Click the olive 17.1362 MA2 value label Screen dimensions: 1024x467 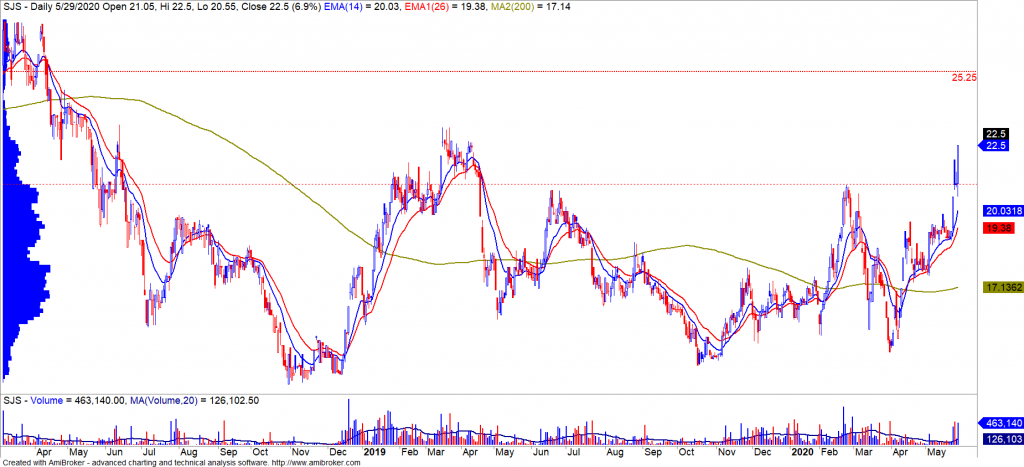pos(1002,287)
